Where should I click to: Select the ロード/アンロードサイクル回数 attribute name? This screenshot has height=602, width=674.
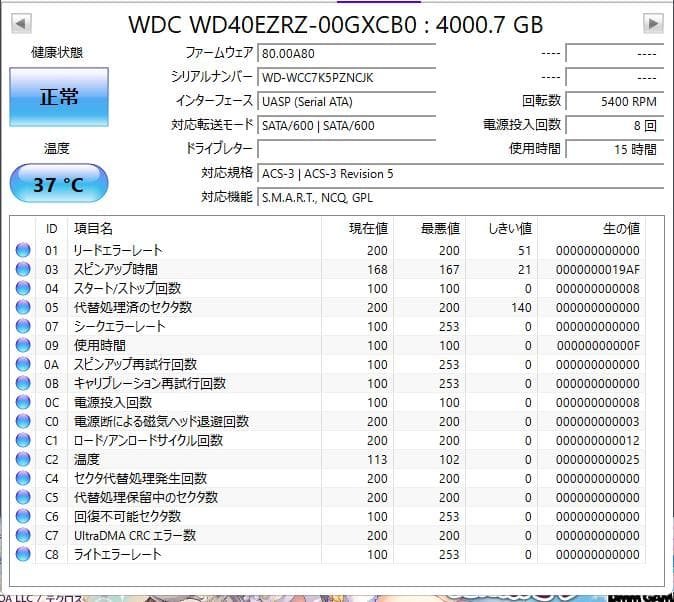click(148, 440)
